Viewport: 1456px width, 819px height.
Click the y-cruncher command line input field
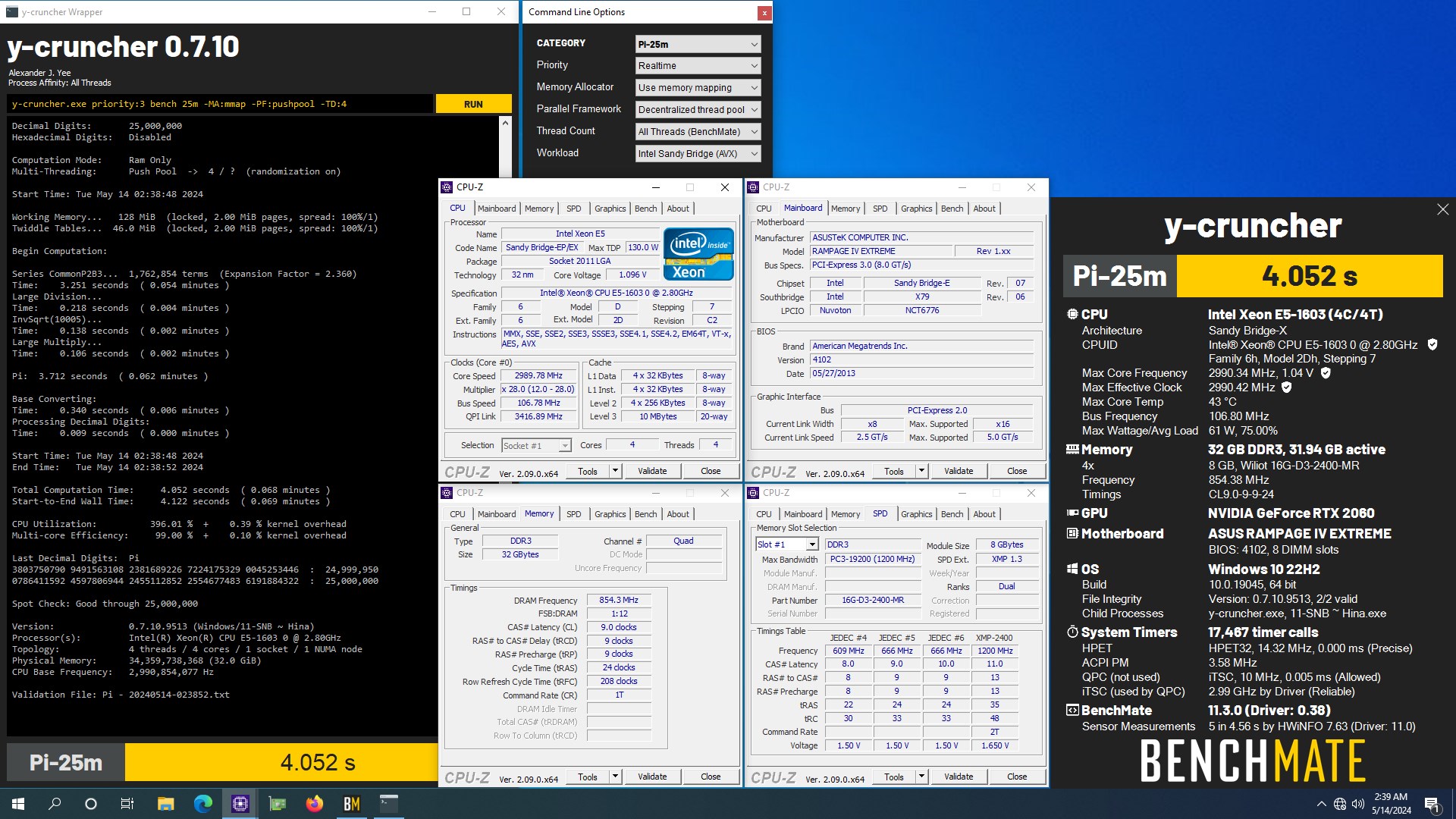220,104
